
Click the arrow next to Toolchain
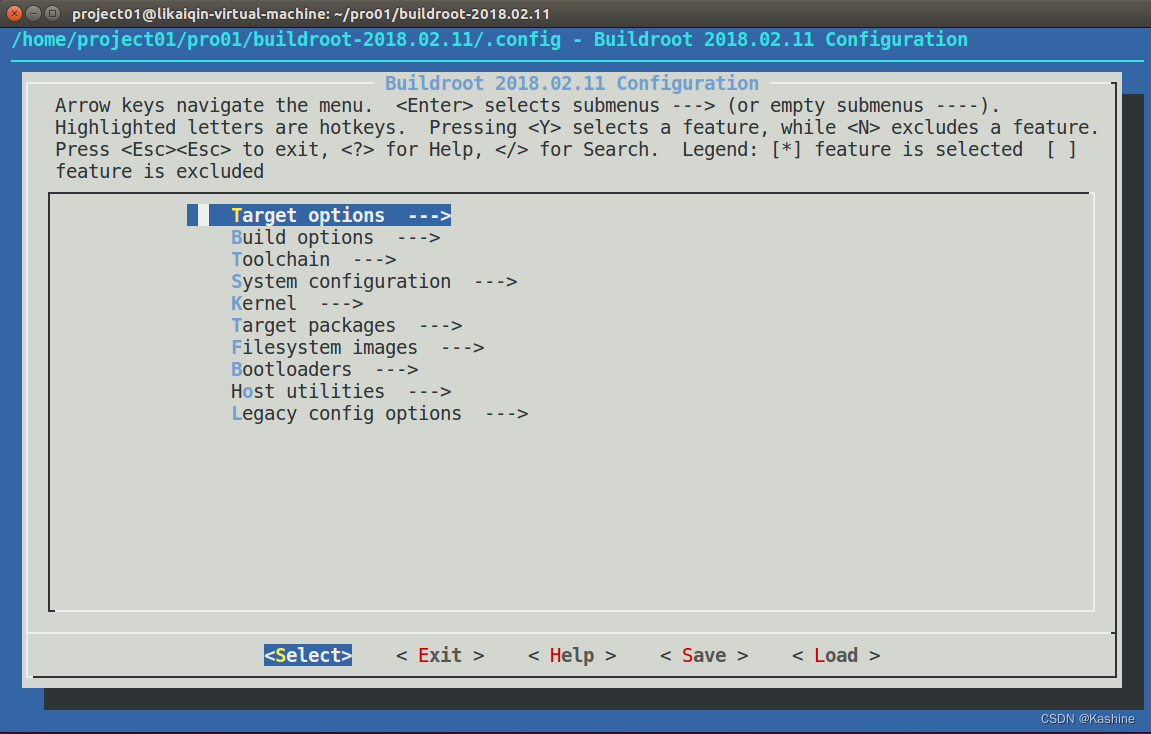(x=374, y=259)
